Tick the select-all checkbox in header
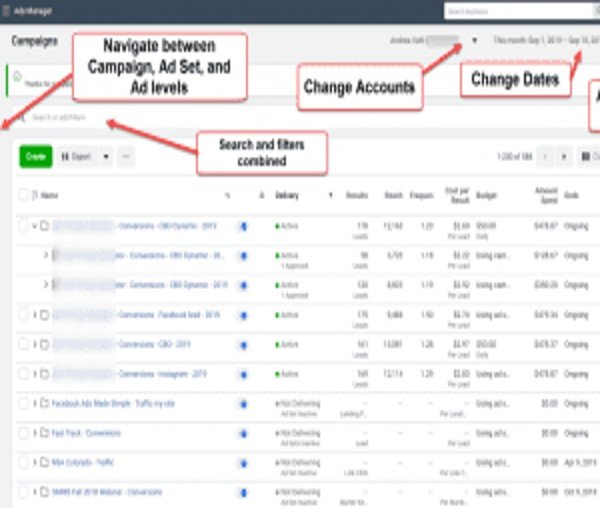Screen dimensions: 600x508 point(23,195)
